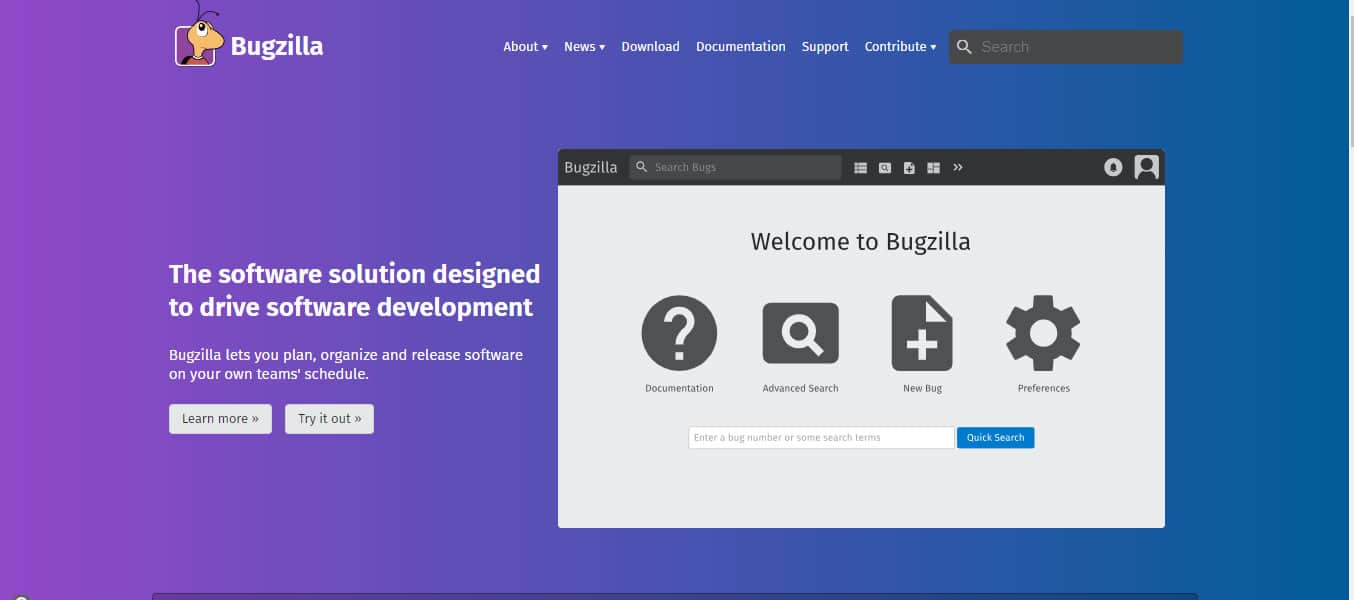Expand the News dropdown menu
The width and height of the screenshot is (1354, 600).
(584, 47)
